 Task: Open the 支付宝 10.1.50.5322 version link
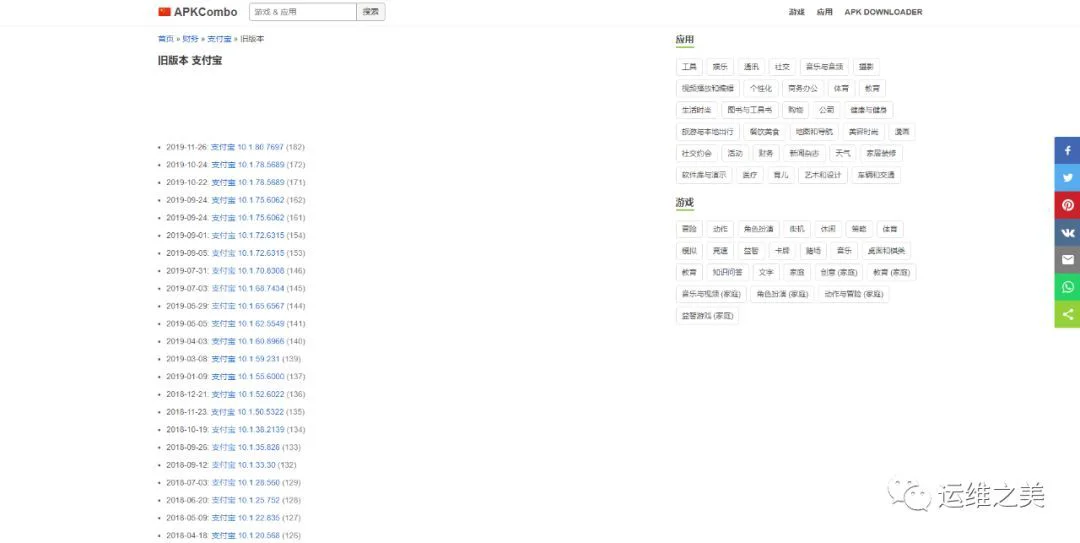247,412
